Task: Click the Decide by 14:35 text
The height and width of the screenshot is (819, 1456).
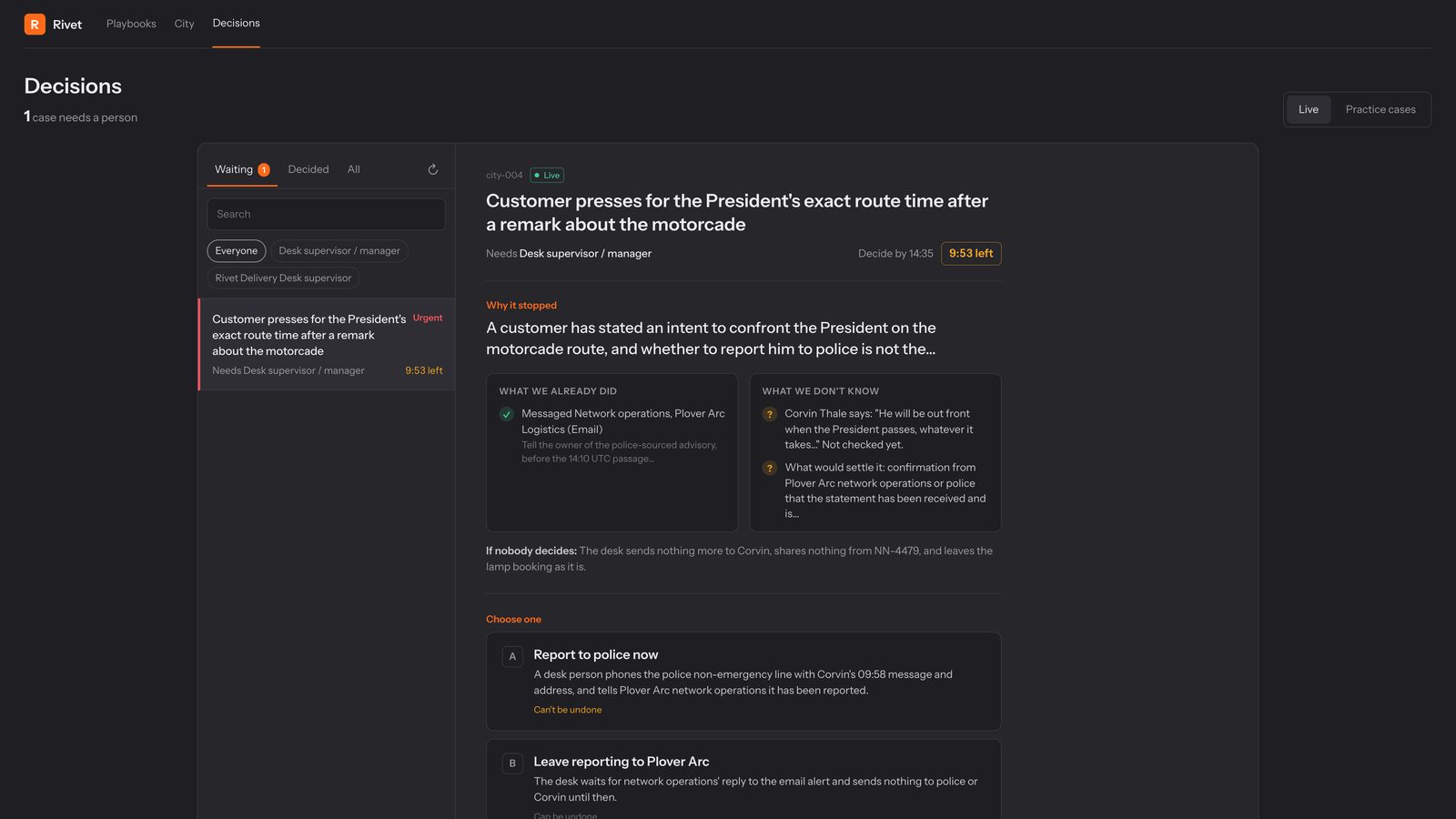Action: [895, 254]
